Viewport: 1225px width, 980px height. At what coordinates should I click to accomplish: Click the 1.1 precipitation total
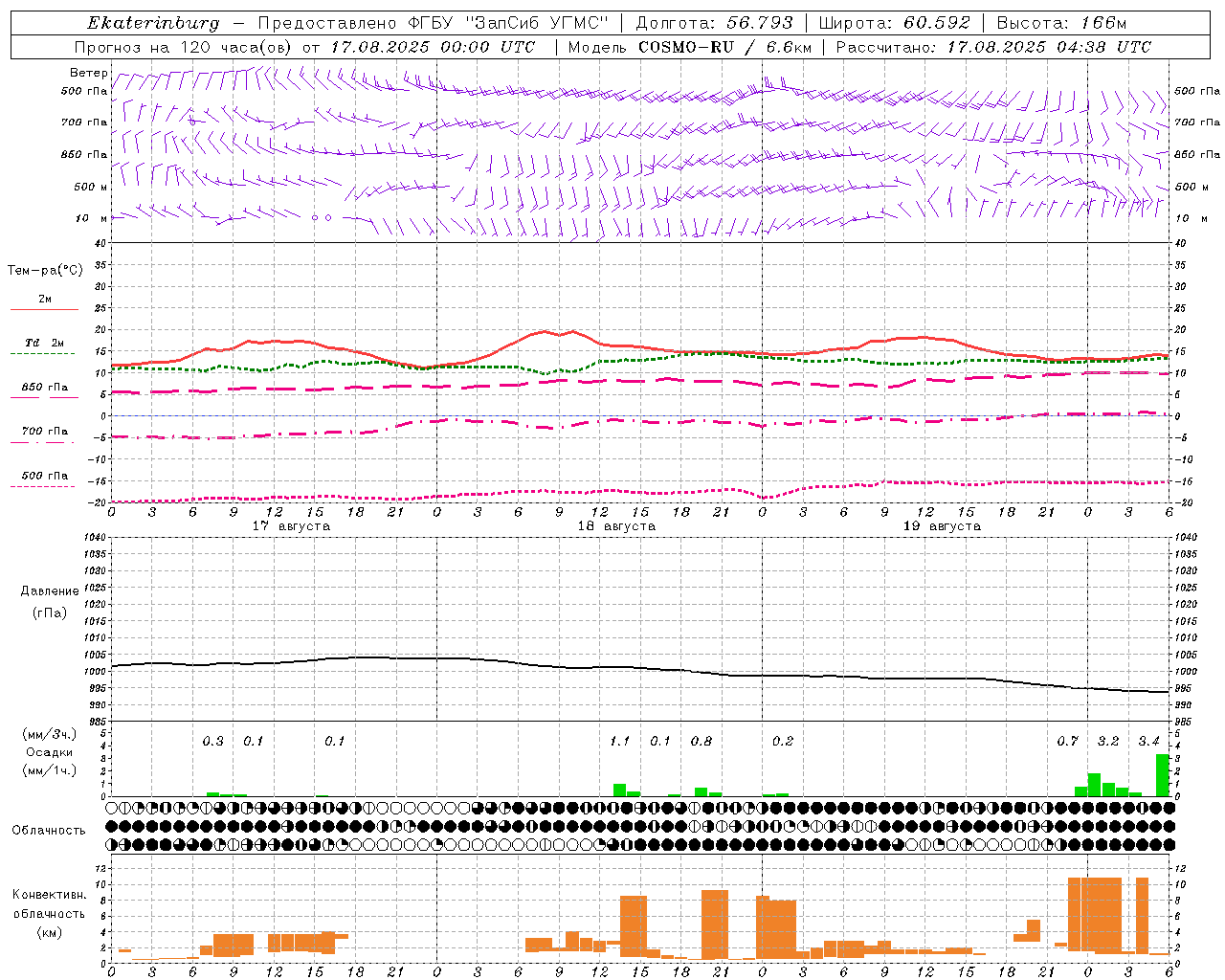pyautogui.click(x=619, y=741)
